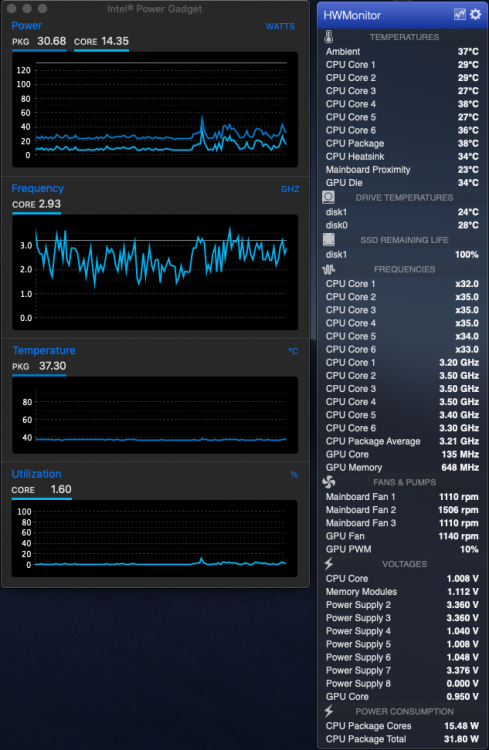Select the CPU Core 5 x34.0 row
Viewport: 489px width, 750px height.
(x=402, y=336)
